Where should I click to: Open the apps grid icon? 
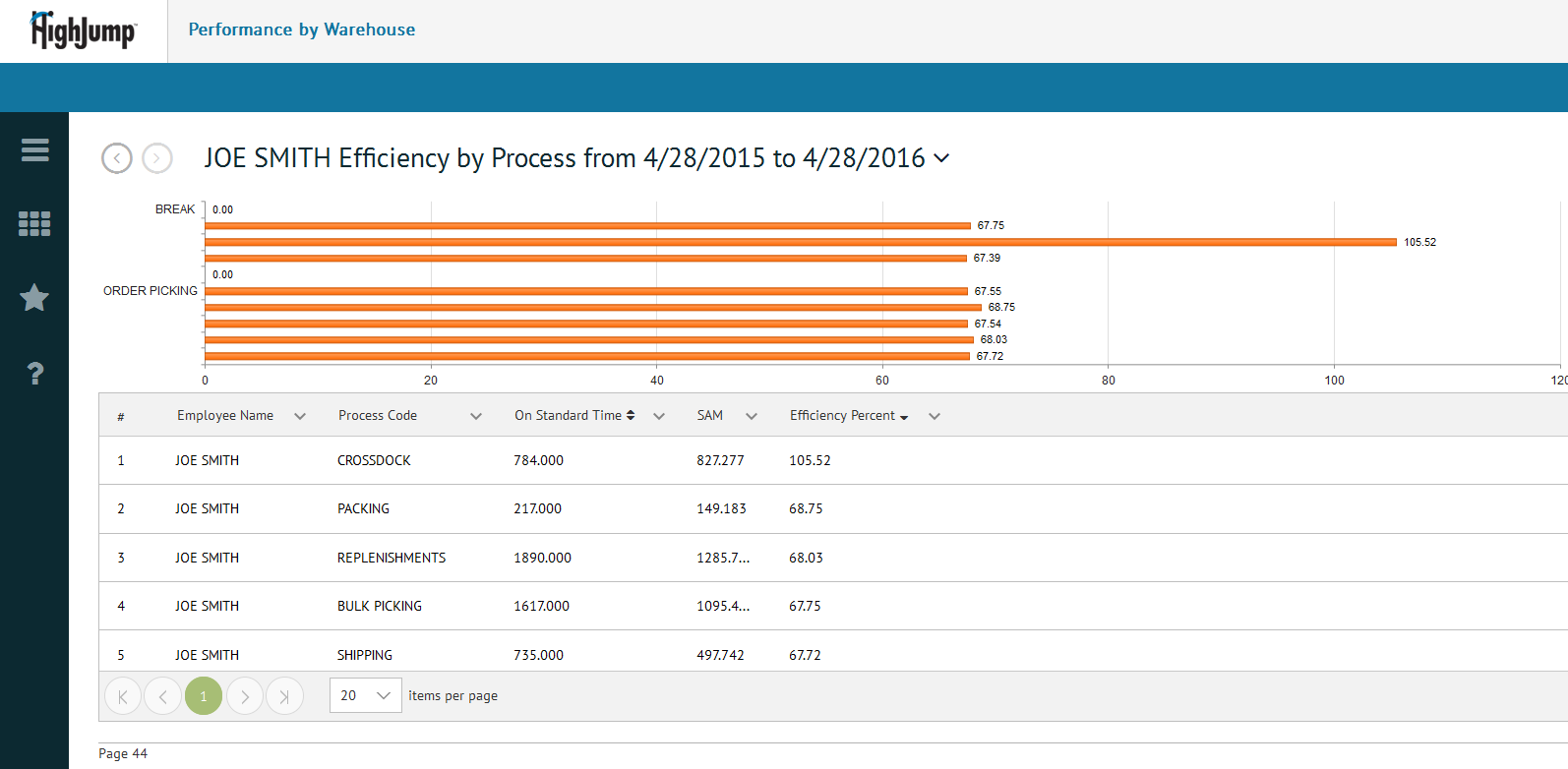[x=34, y=224]
